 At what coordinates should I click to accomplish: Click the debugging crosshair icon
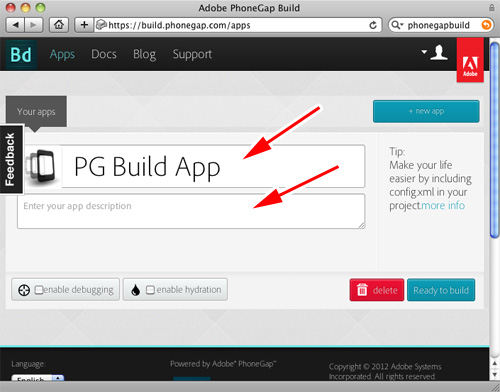tap(24, 290)
